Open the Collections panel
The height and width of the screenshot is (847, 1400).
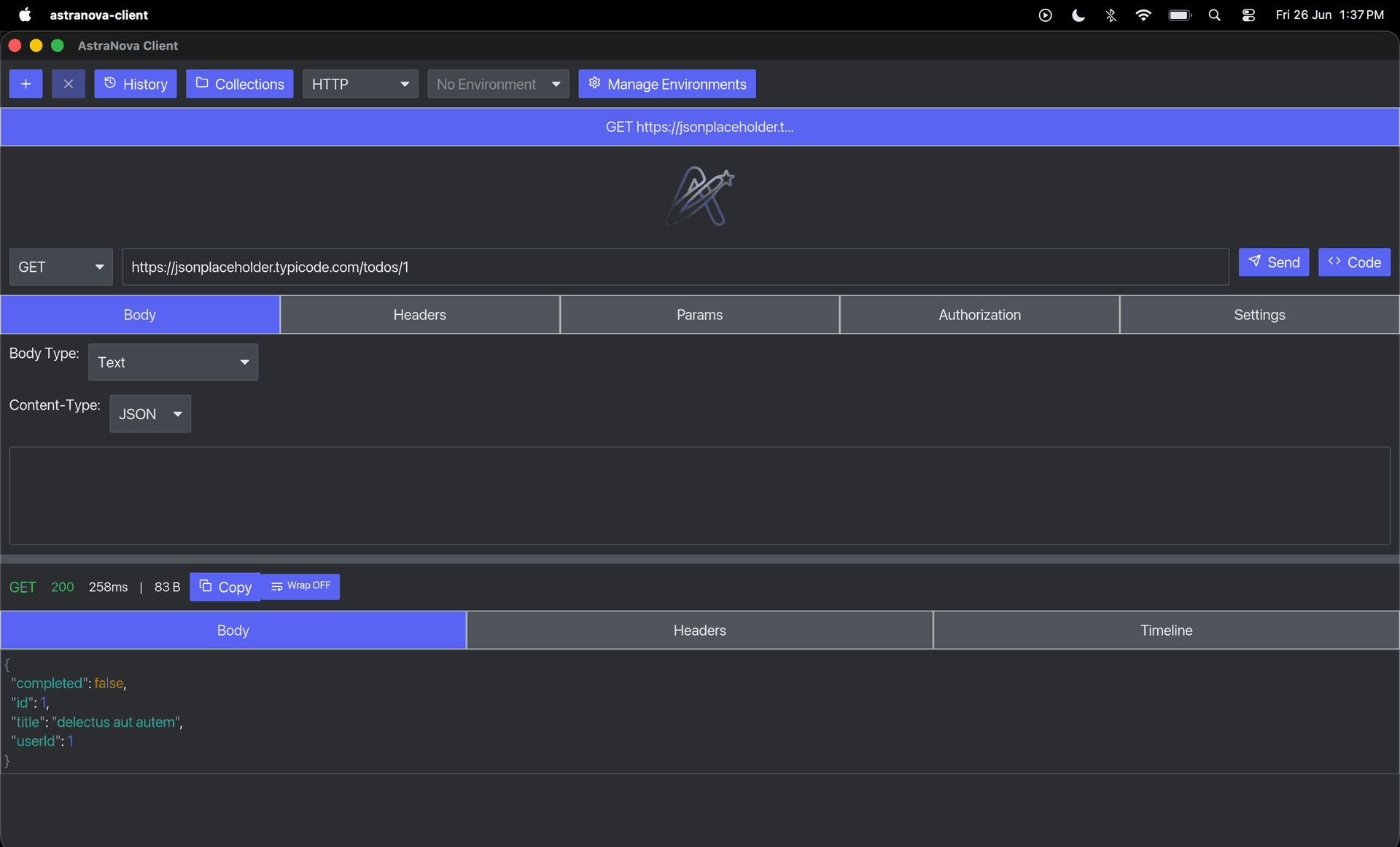tap(240, 84)
